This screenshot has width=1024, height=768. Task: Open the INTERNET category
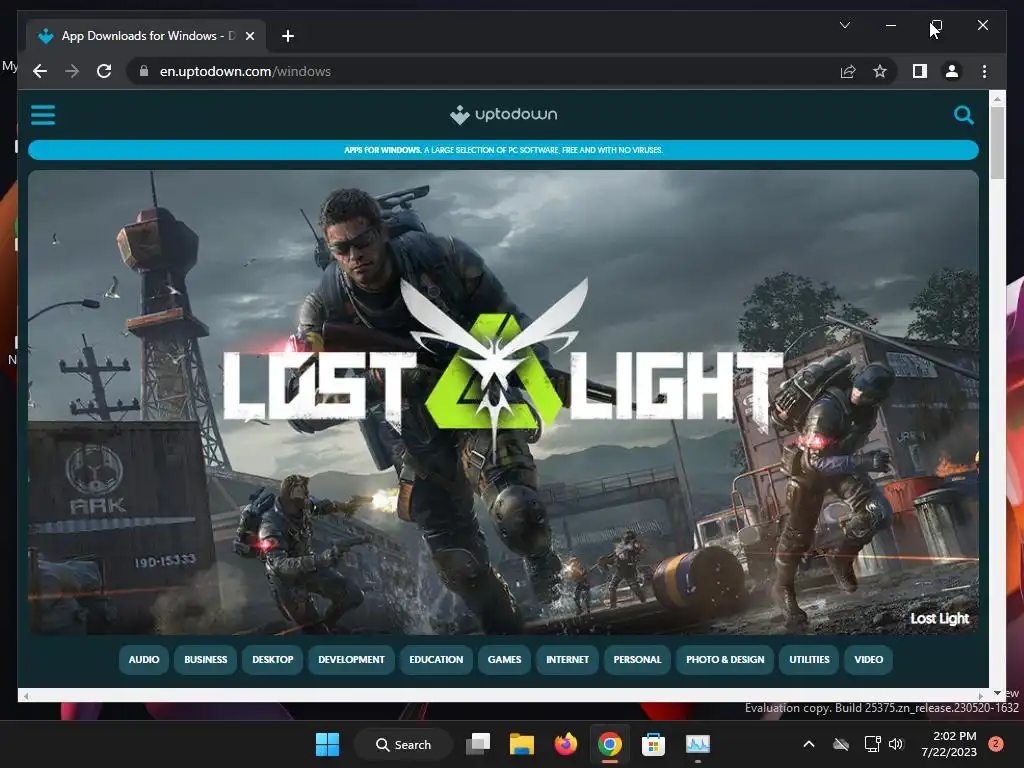pyautogui.click(x=568, y=660)
